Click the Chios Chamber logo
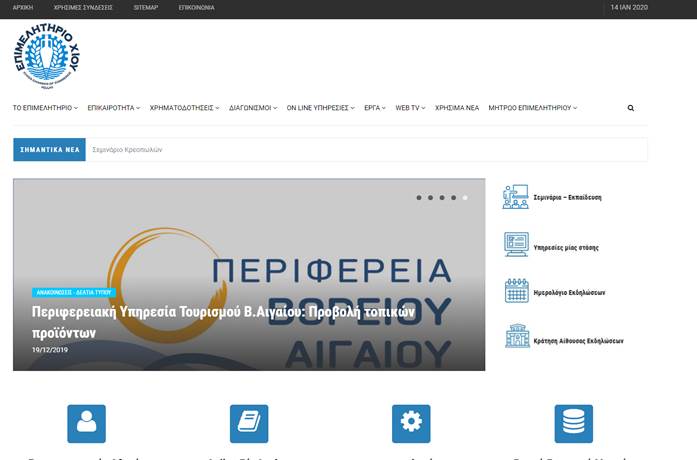The image size is (697, 460). 47,56
